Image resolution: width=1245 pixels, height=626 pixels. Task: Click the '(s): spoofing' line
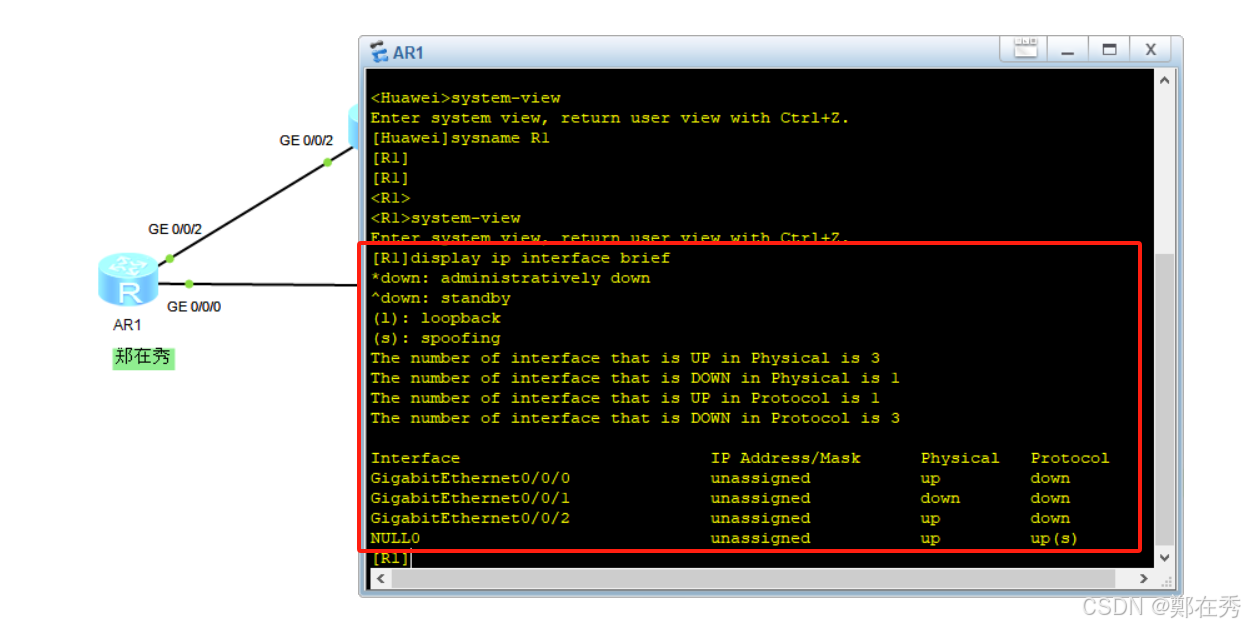435,338
